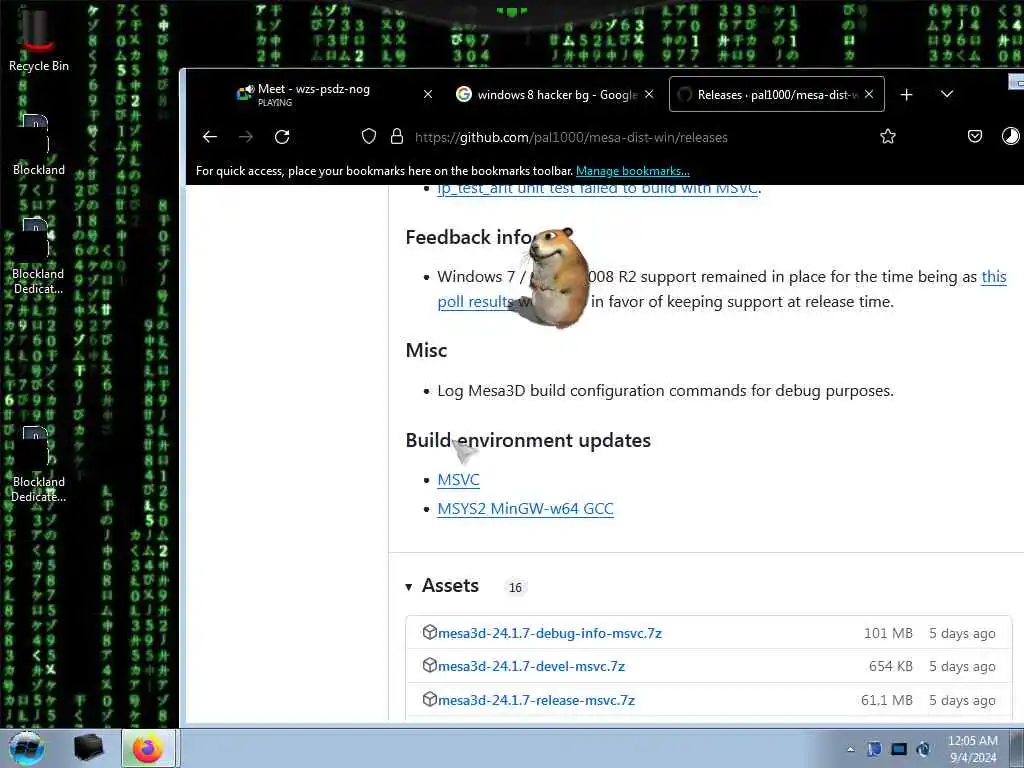
Task: Click the grayed-out forward arrow
Action: 246,136
